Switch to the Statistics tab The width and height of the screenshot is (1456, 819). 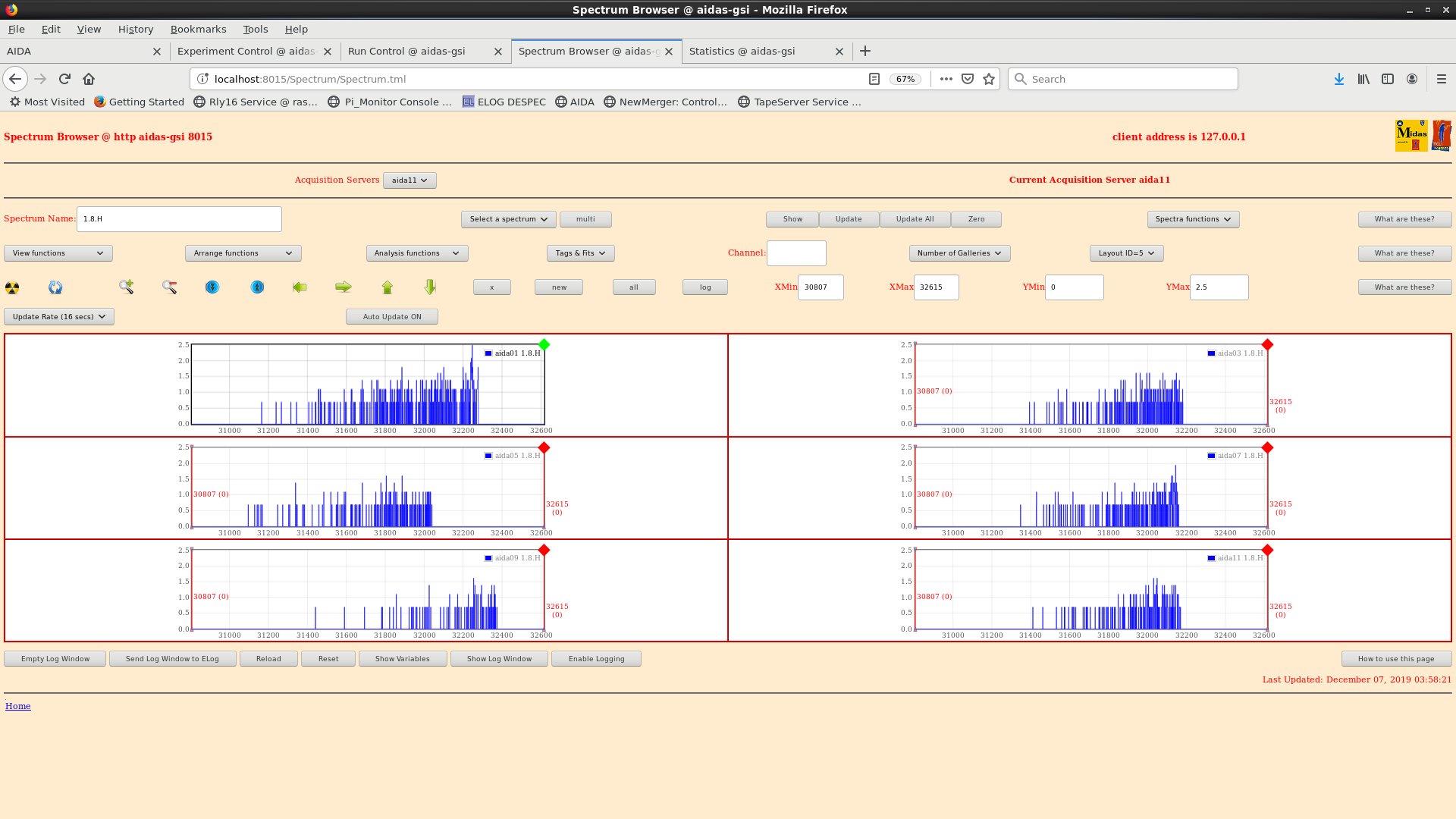[767, 51]
